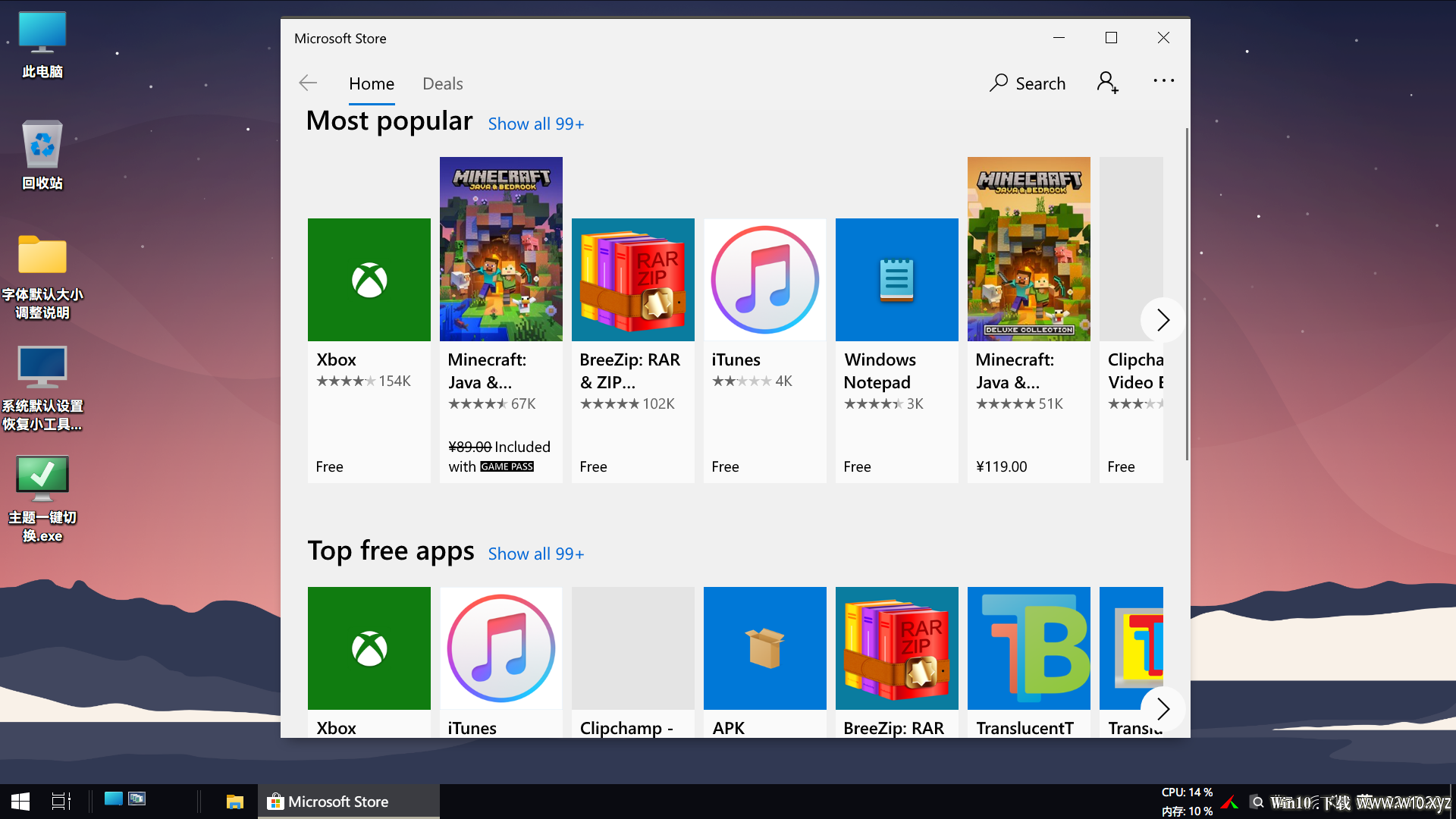This screenshot has height=819, width=1456.
Task: Open iTunes tile under Top free apps
Action: [501, 661]
